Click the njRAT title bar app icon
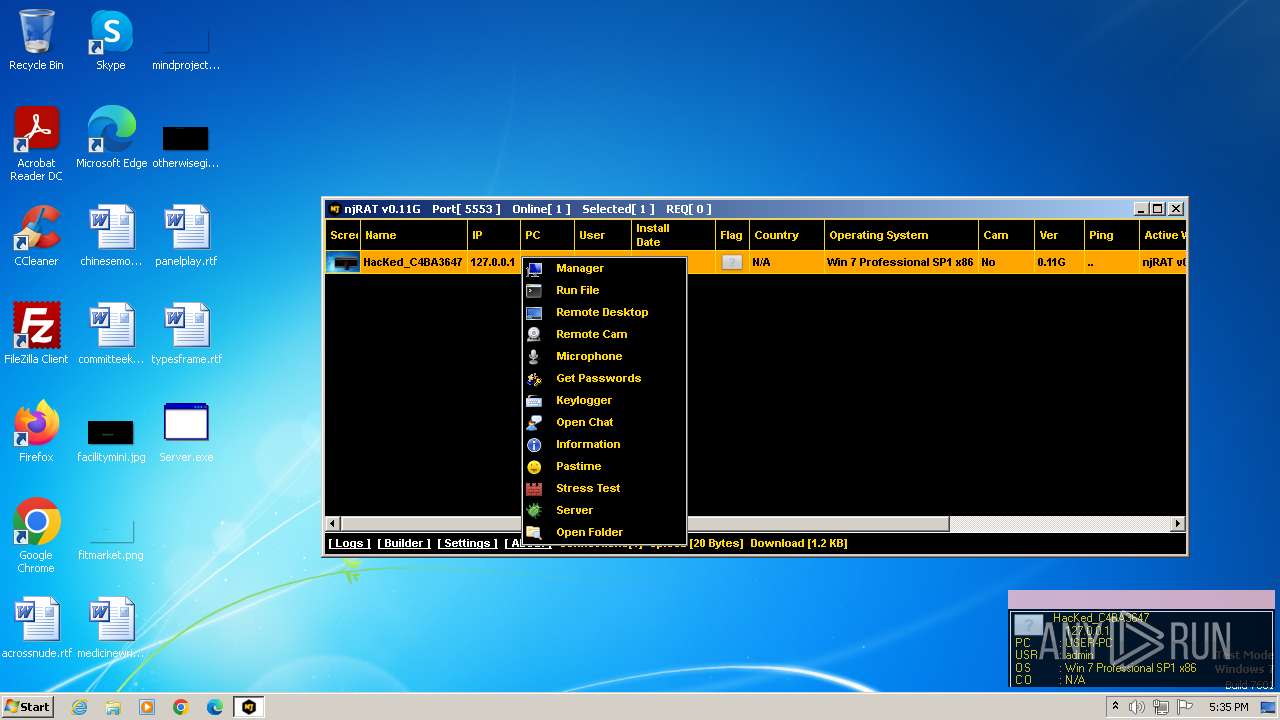The height and width of the screenshot is (720, 1280). click(x=335, y=209)
